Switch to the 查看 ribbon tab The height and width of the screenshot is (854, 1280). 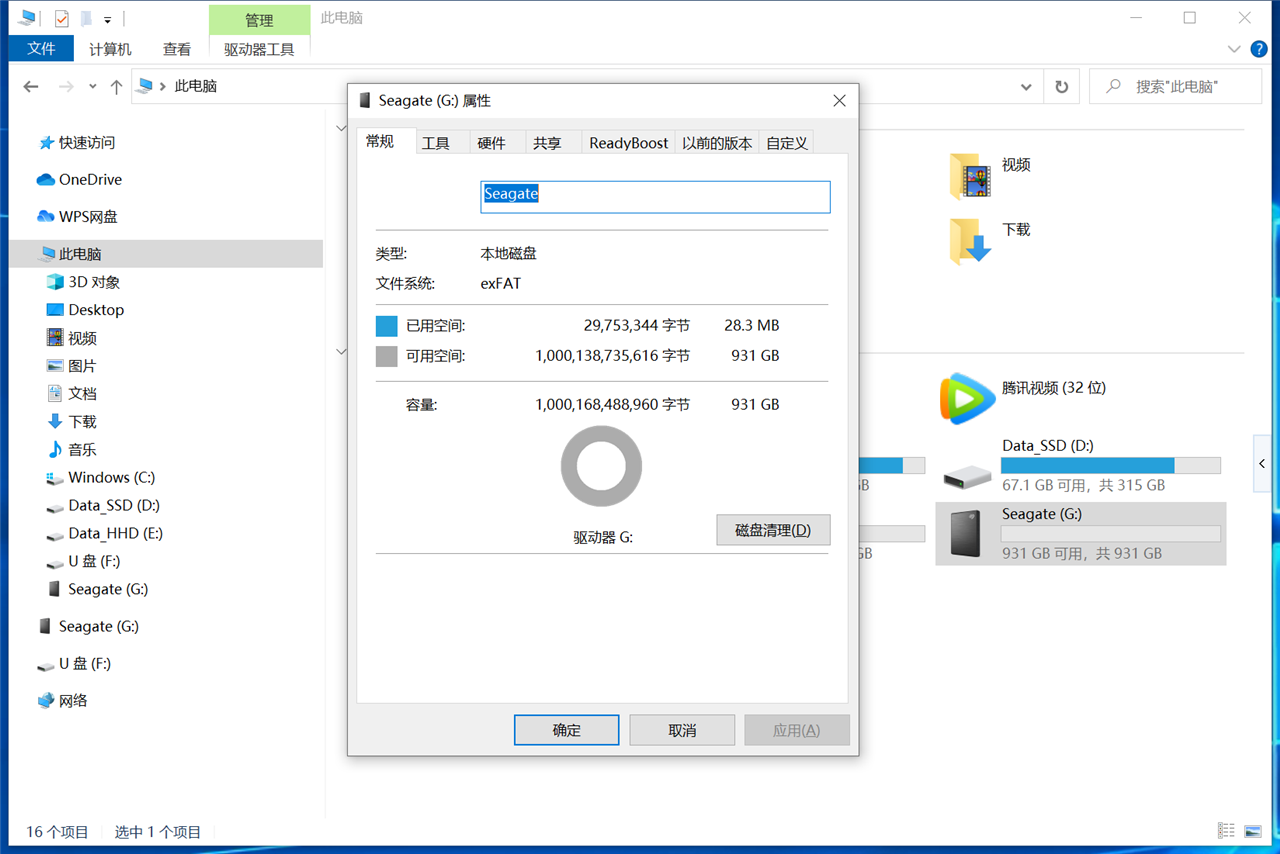(x=177, y=49)
